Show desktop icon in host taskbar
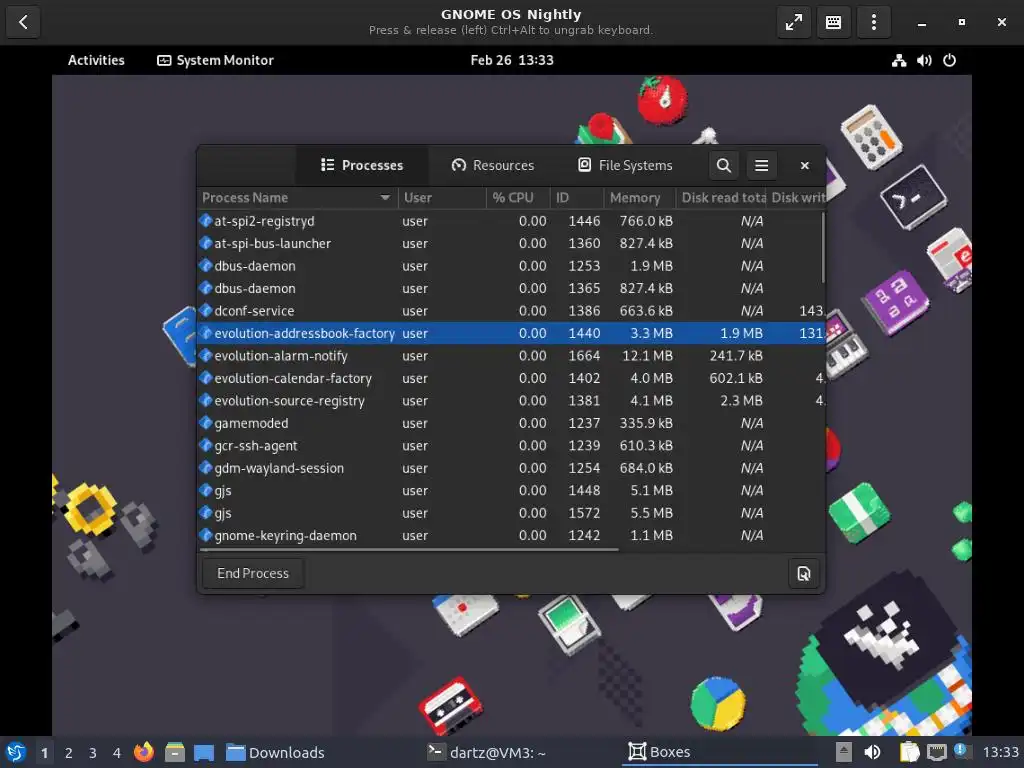The height and width of the screenshot is (768, 1024). 204,752
